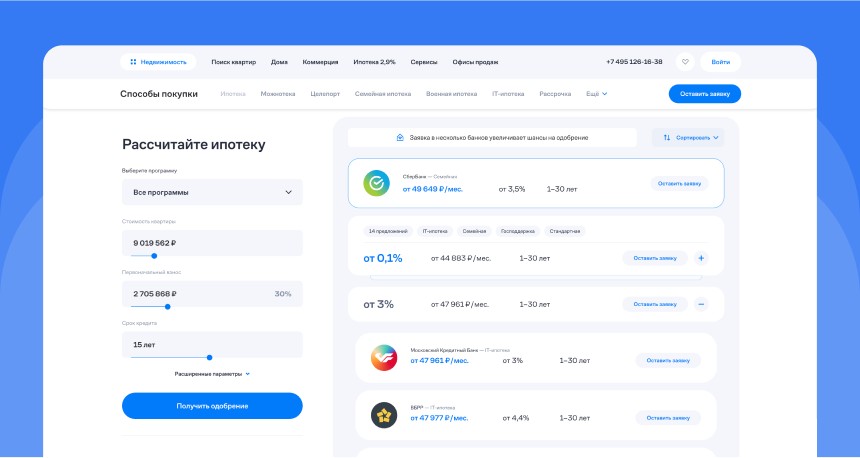860x458 pixels.
Task: Open Поиск квартир menu item
Action: click(x=234, y=62)
